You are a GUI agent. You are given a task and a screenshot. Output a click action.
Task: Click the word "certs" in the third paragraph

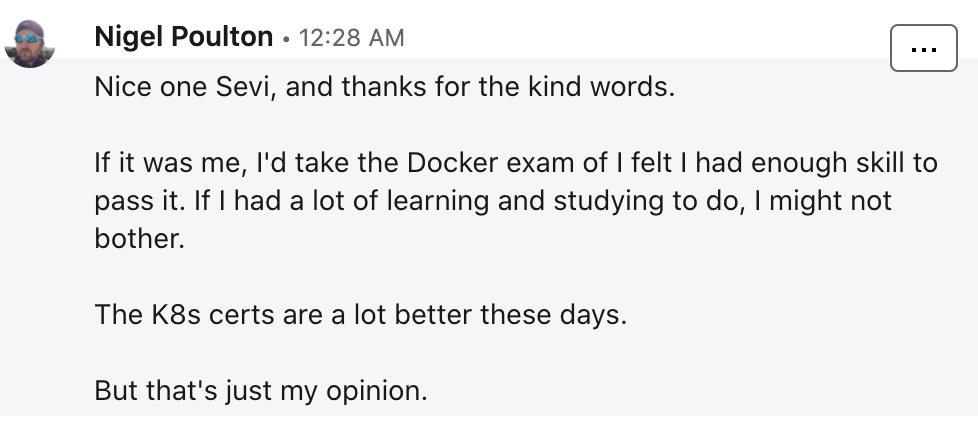click(241, 315)
